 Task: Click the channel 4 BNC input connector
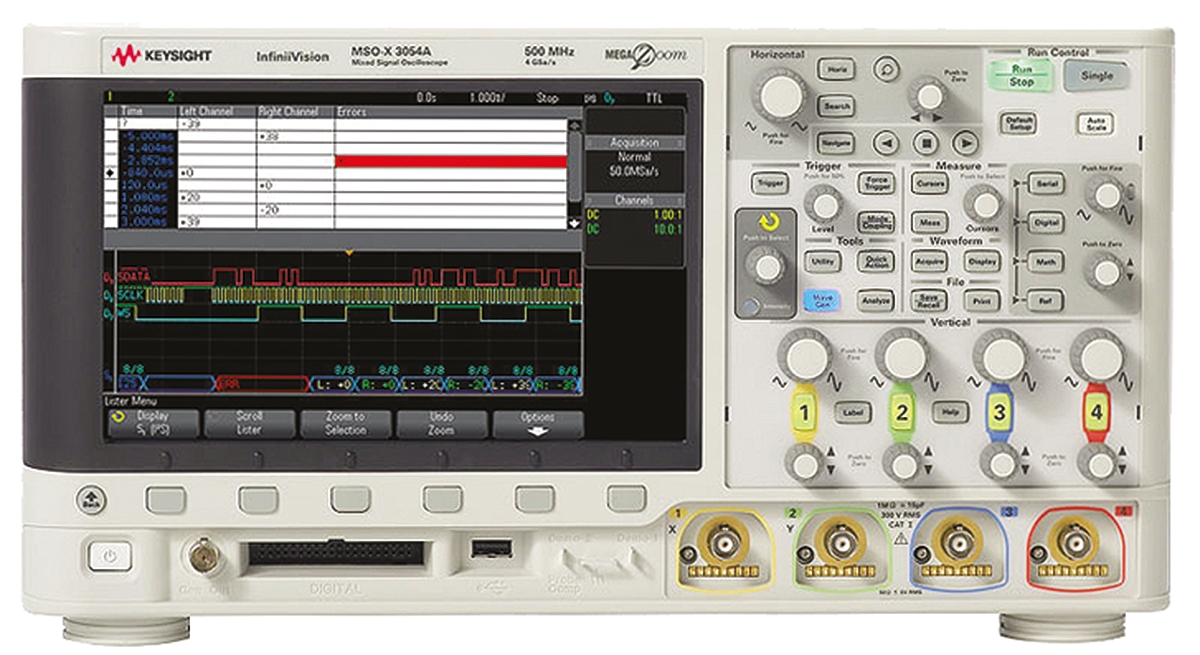(x=1076, y=544)
